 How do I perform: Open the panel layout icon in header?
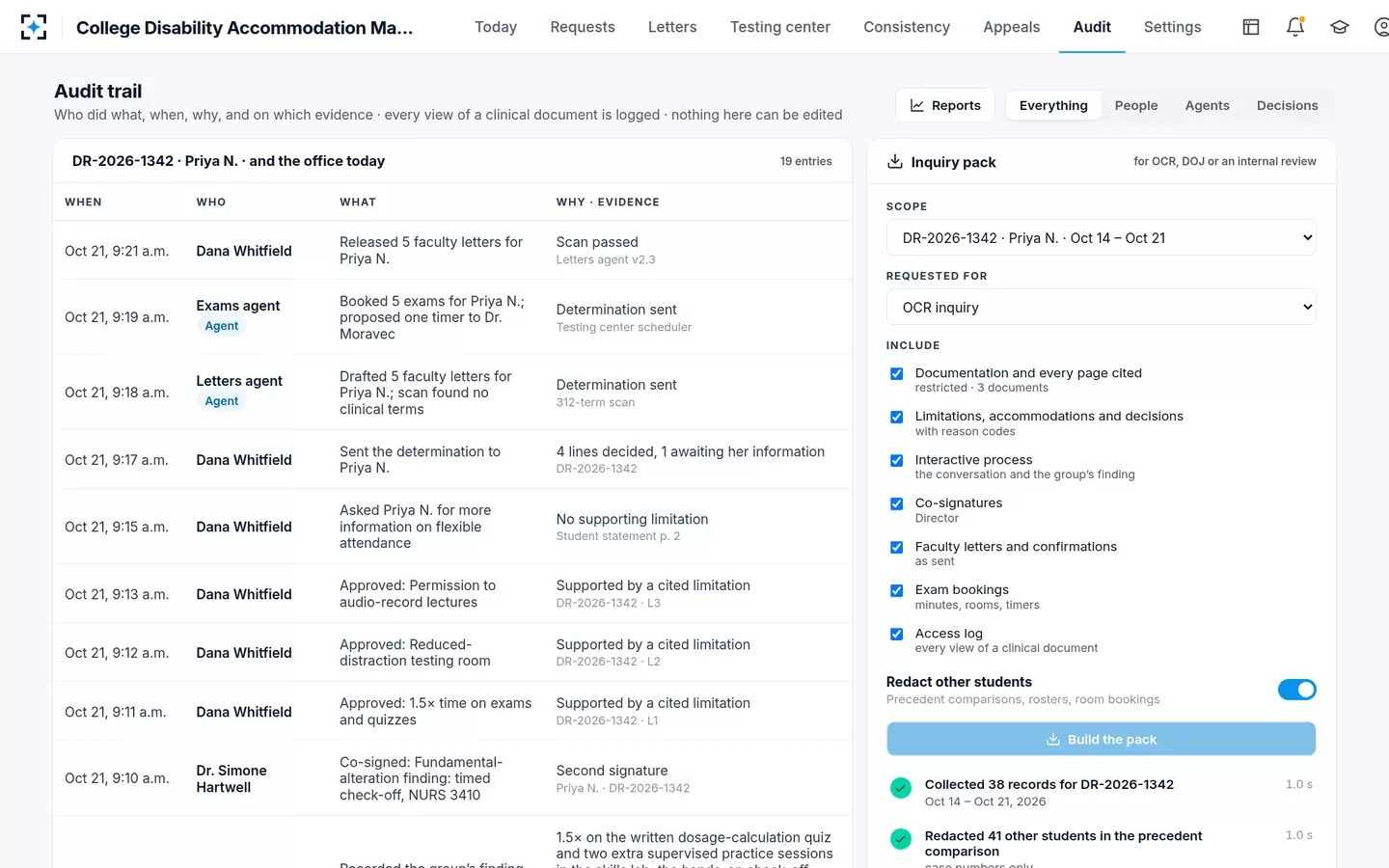pos(1251,27)
